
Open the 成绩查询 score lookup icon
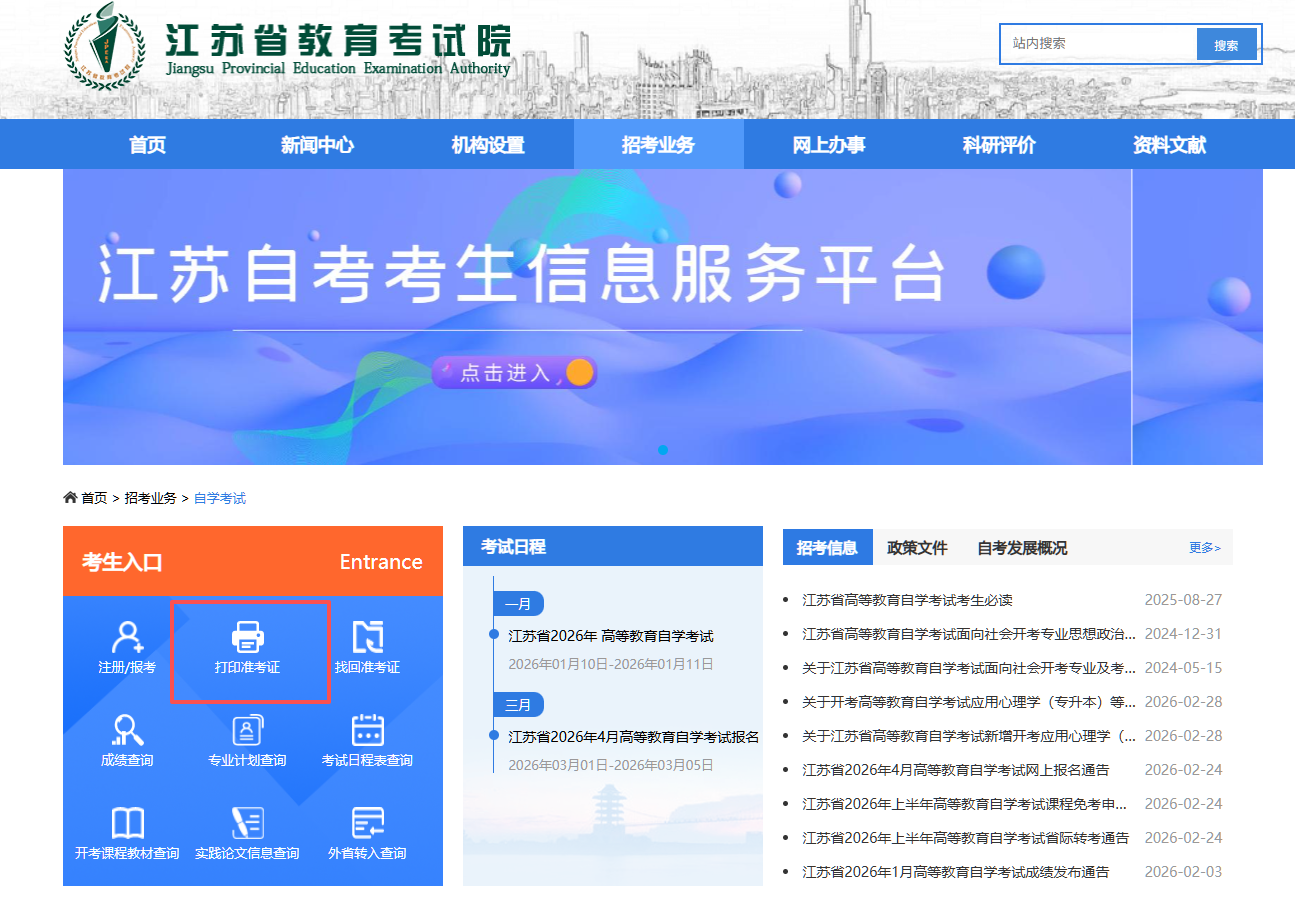pos(127,730)
